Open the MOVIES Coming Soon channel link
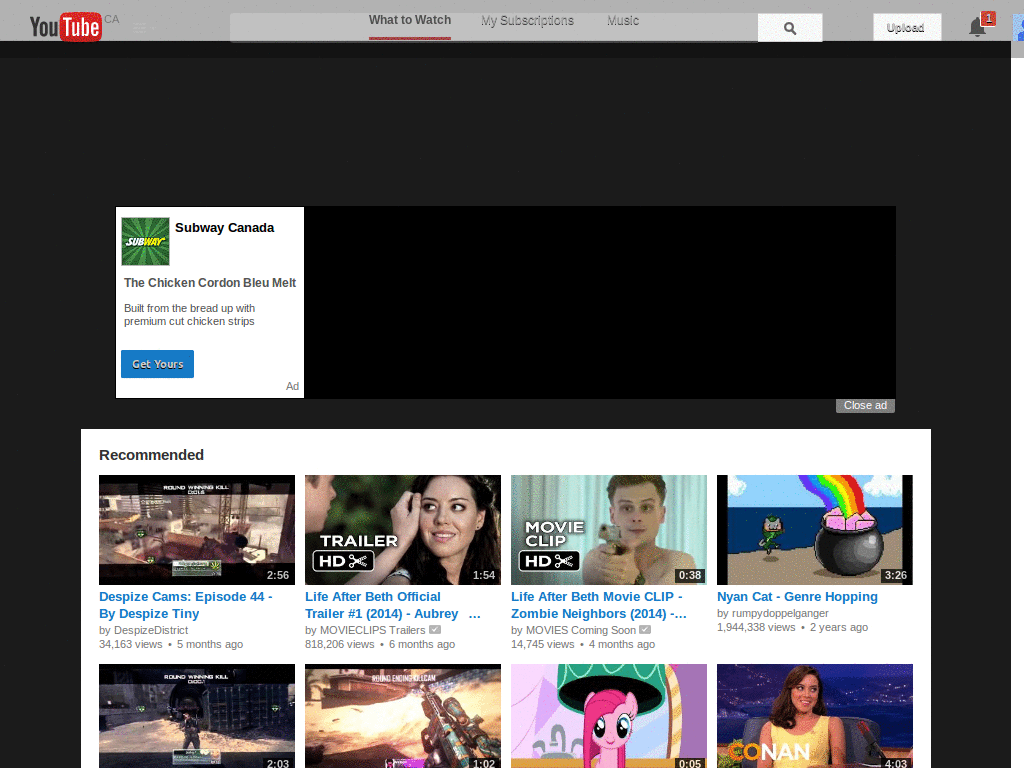 581,630
